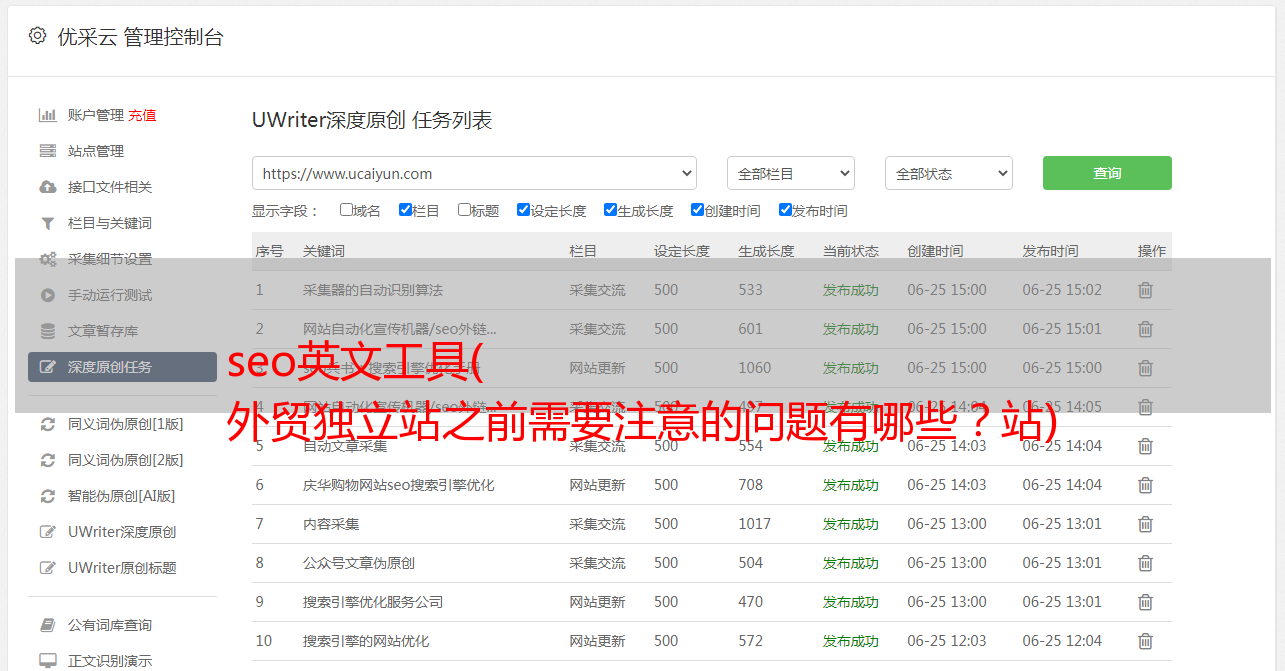Image resolution: width=1285 pixels, height=671 pixels.
Task: Open 深度原创任务 in the sidebar
Action: (122, 367)
